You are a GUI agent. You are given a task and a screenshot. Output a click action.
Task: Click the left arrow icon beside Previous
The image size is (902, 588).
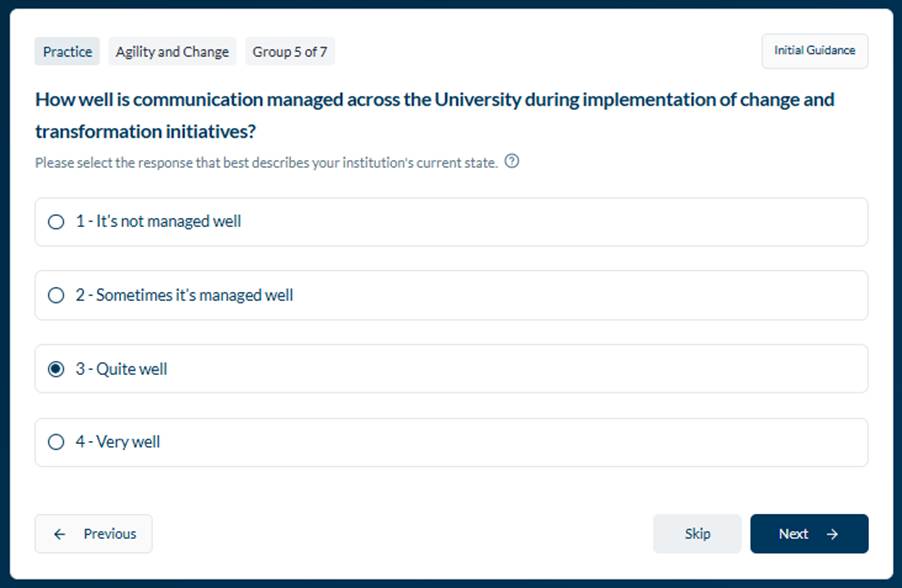point(60,534)
